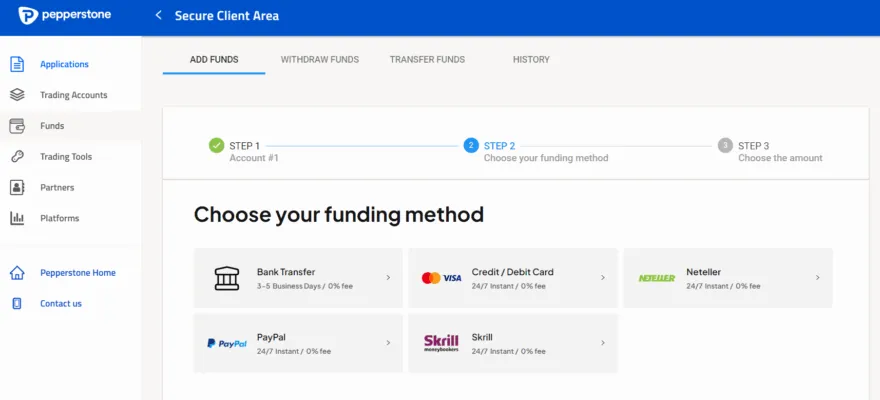
Task: Expand the Credit / Debit Card chevron
Action: point(603,278)
